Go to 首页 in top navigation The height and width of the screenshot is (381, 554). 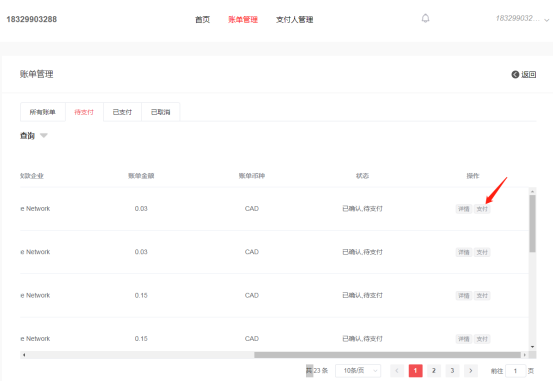pos(202,19)
